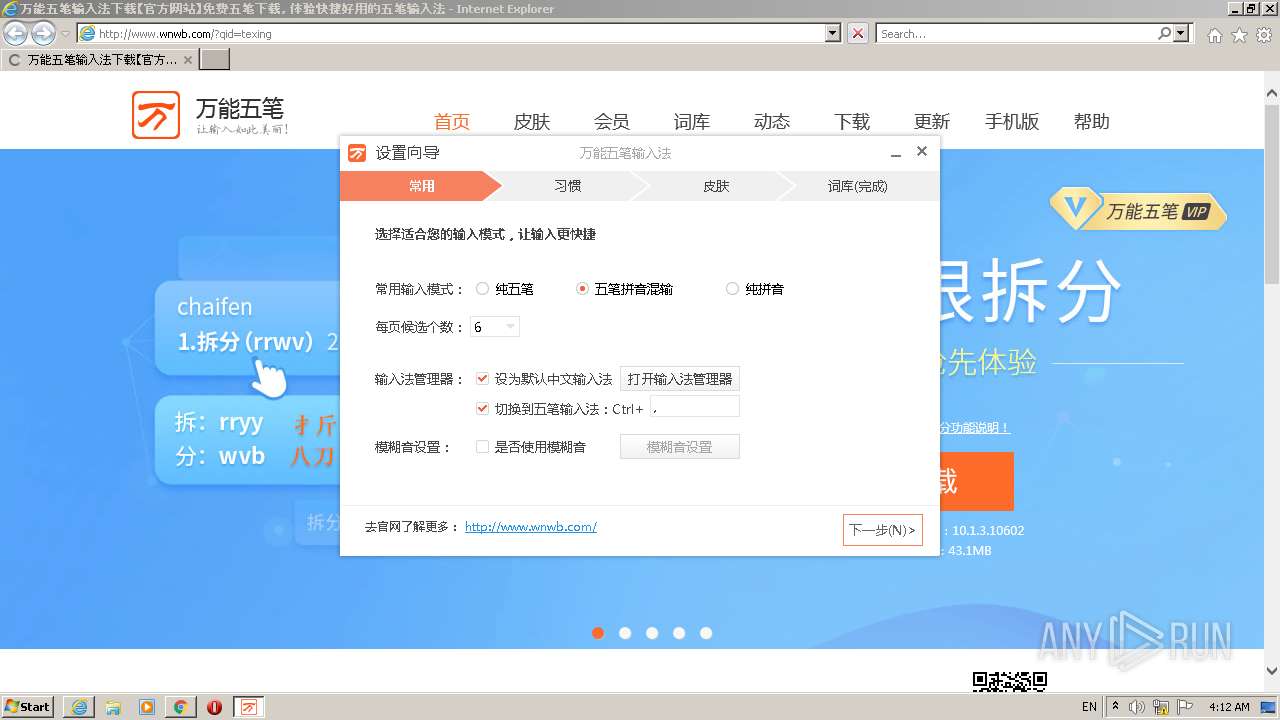Select second carousel dot
The height and width of the screenshot is (720, 1280).
point(625,633)
